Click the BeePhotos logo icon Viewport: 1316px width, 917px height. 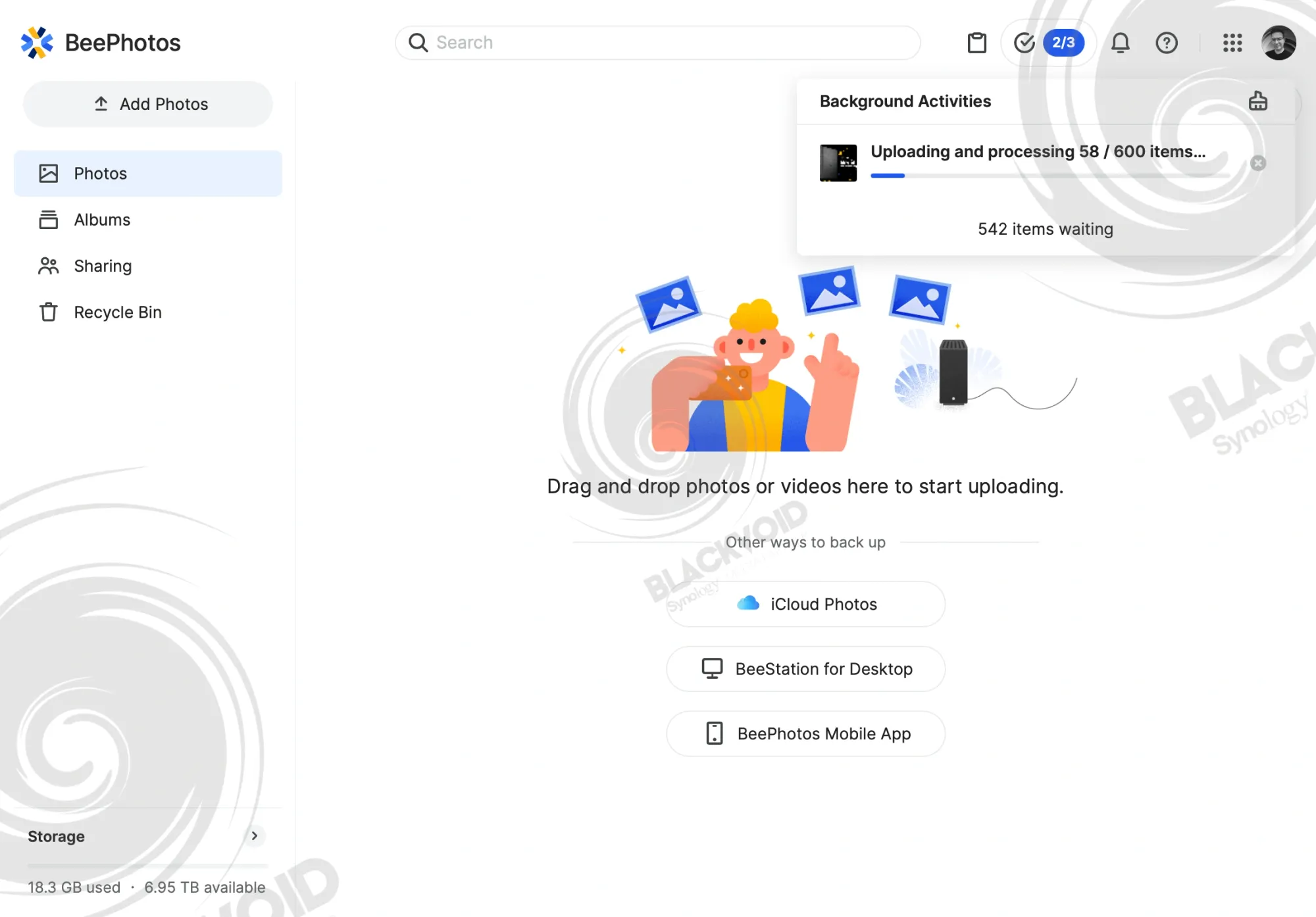coord(37,43)
